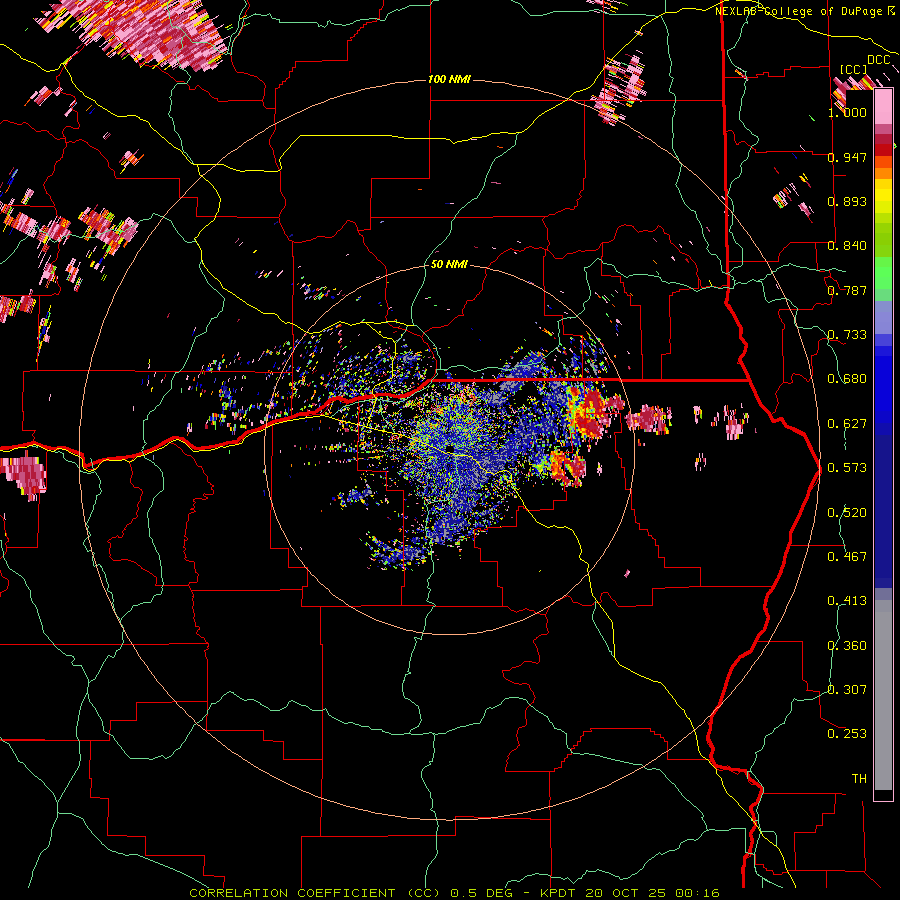Click the 50 NMI range ring label
The image size is (900, 900).
click(449, 265)
